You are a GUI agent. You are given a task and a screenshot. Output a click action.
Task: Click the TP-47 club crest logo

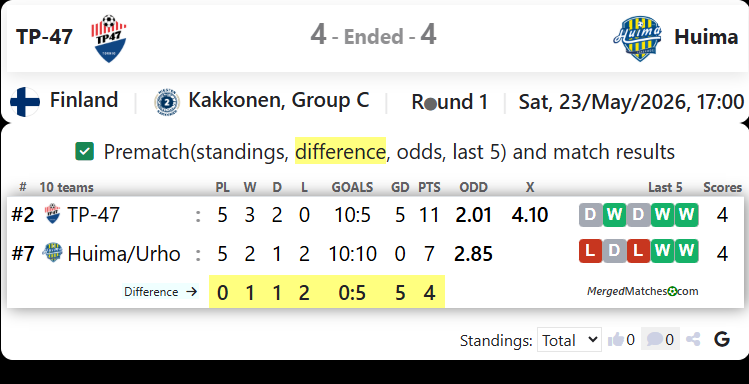coord(109,39)
